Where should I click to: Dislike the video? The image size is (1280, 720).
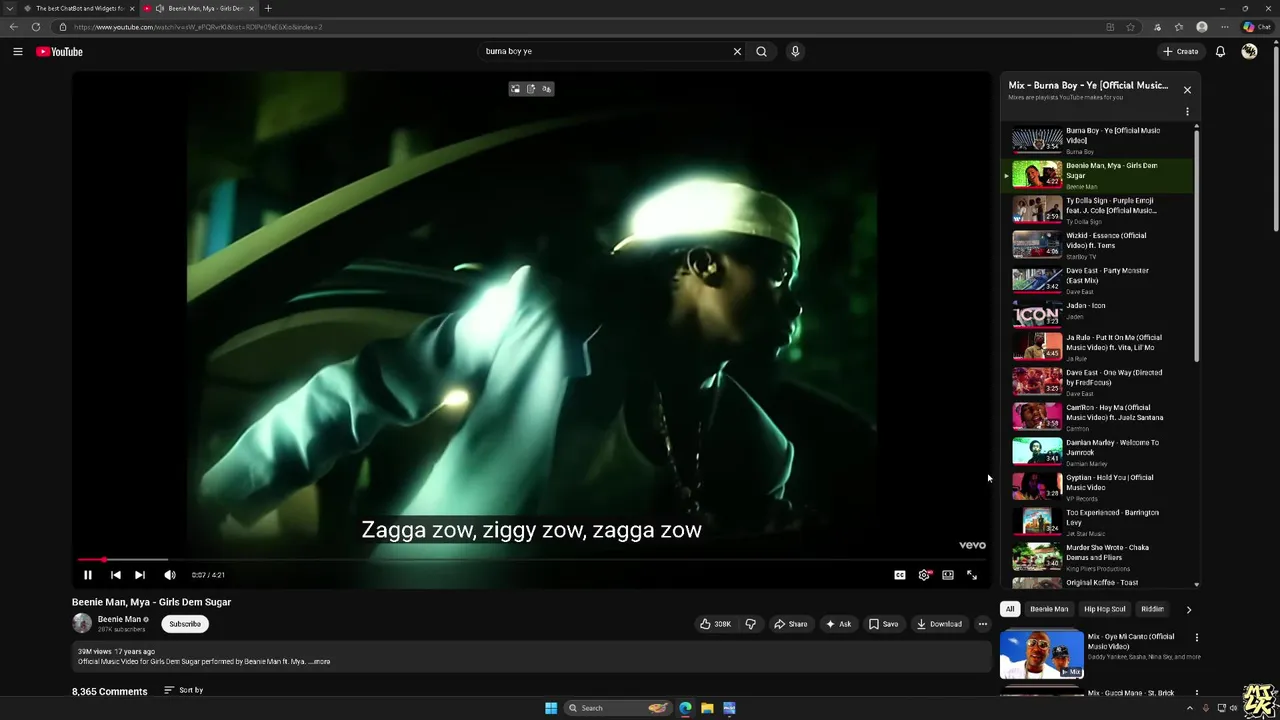[750, 624]
